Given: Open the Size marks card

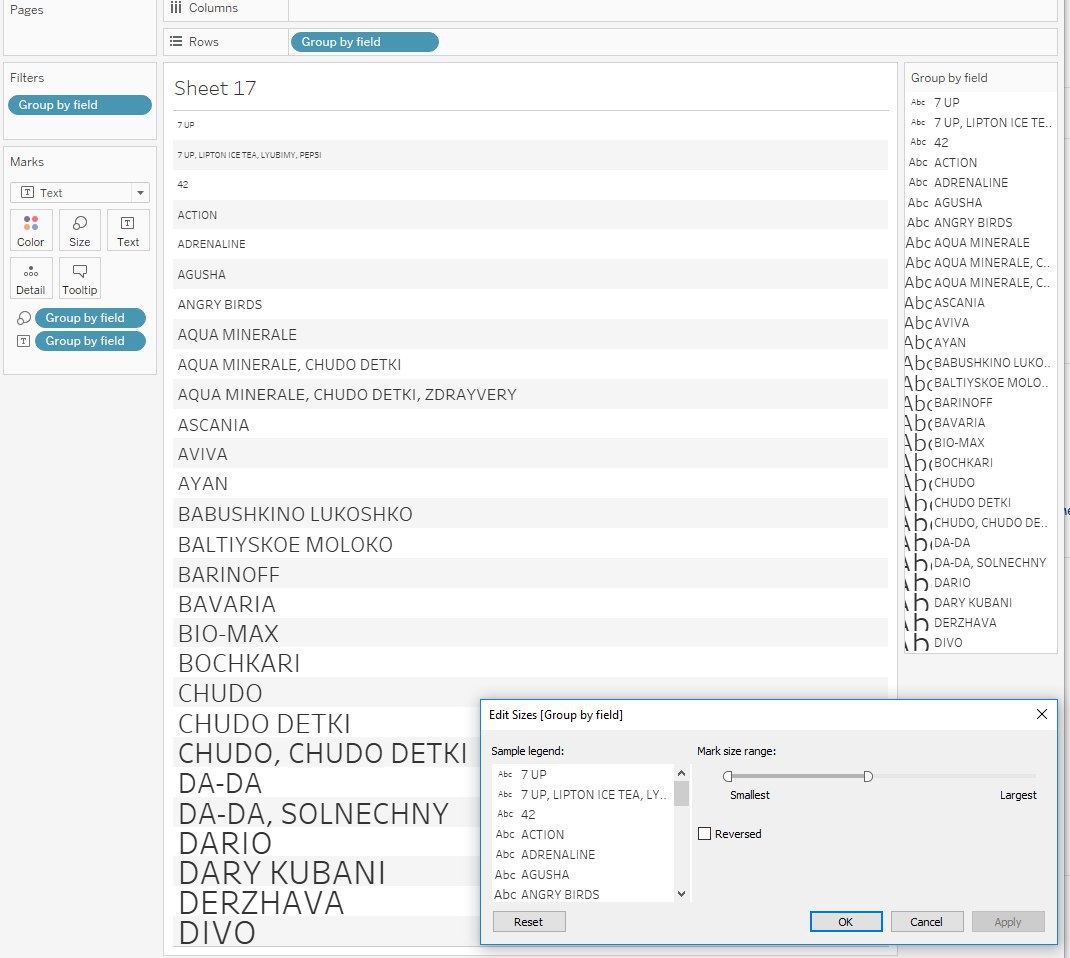Looking at the screenshot, I should coord(80,230).
